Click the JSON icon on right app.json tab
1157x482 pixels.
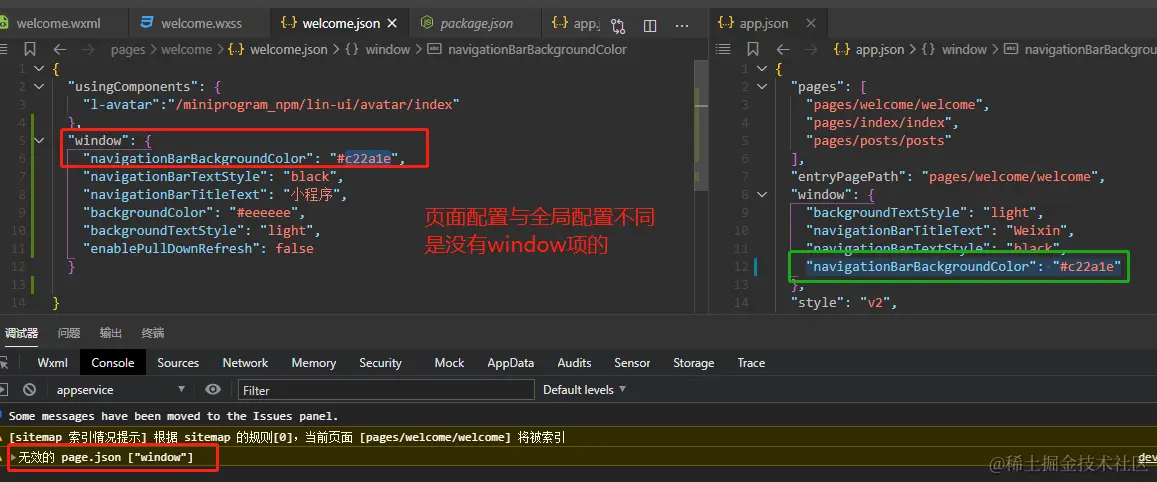[725, 24]
